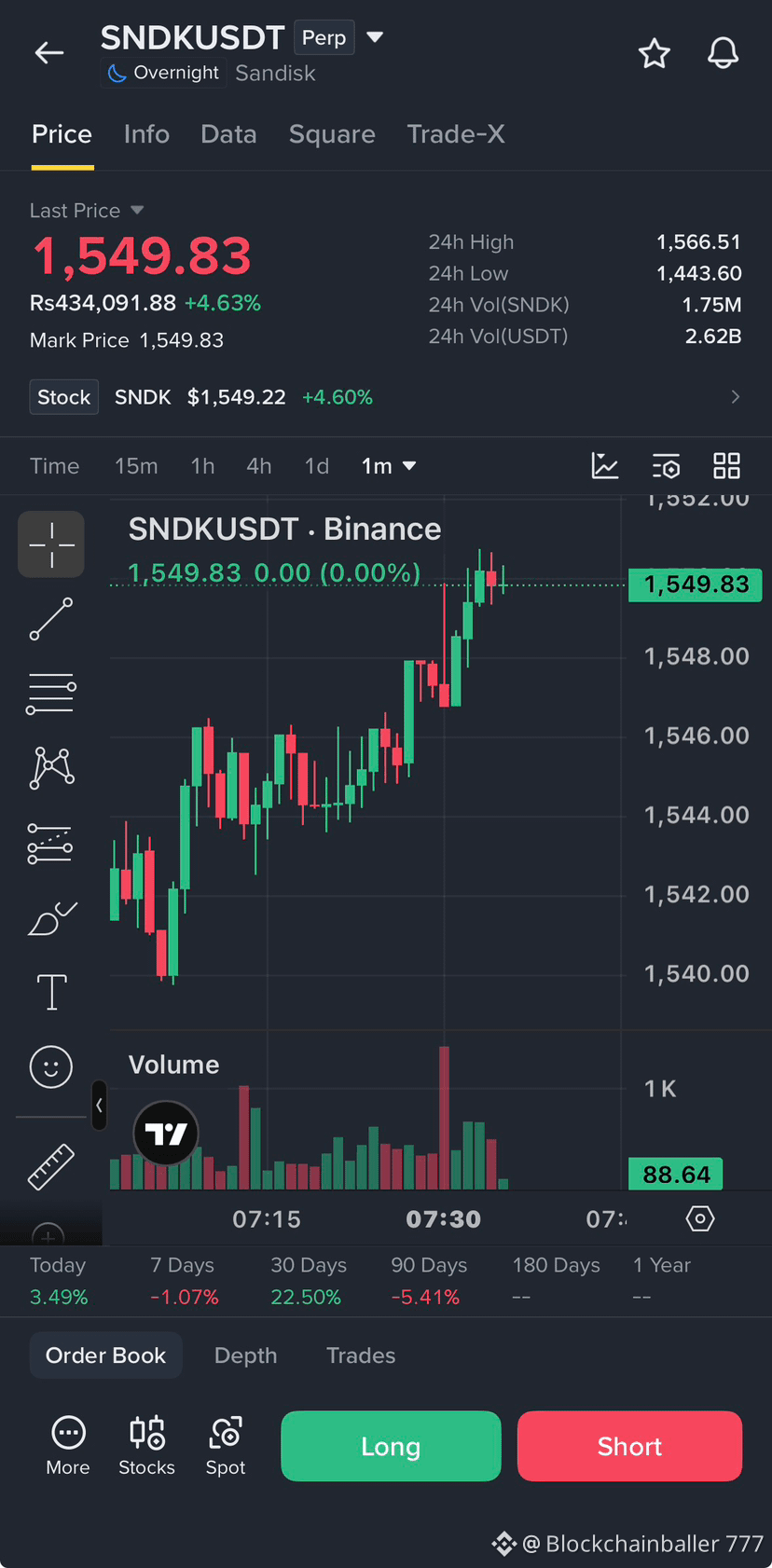Image resolution: width=772 pixels, height=1568 pixels.
Task: View 7 Days -1.07% performance
Action: 184,1281
